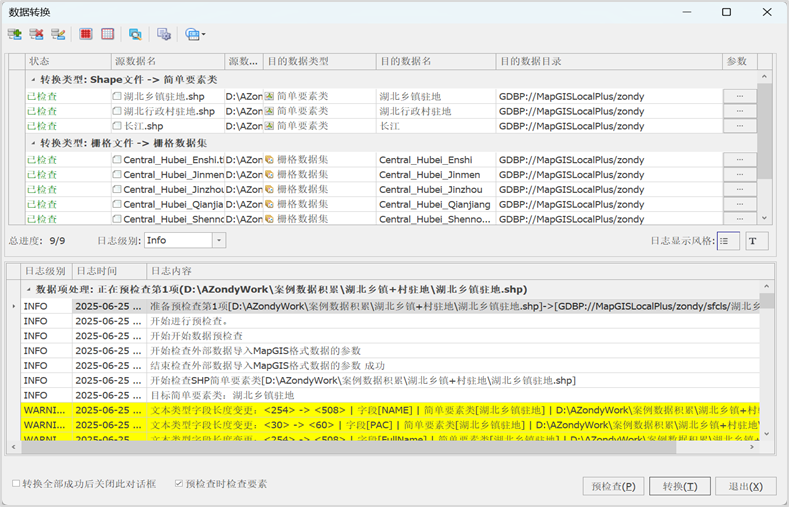This screenshot has height=507, width=789.
Task: Click raster dataset type icon in Central_Hubei_Jinmen row
Action: coord(269,175)
